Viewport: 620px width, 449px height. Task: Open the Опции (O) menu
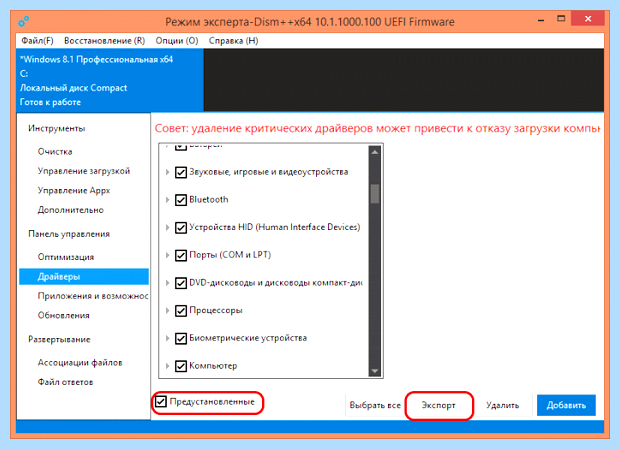pos(177,41)
